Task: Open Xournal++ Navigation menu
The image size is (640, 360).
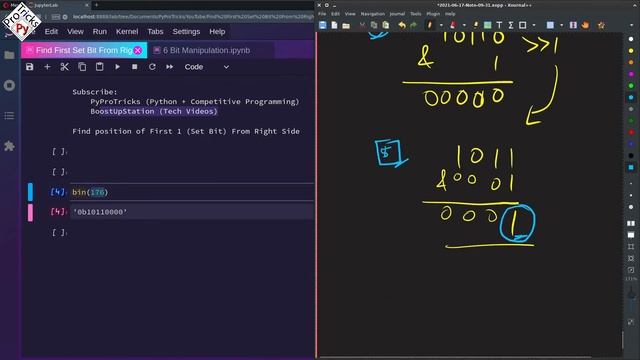Action: (372, 13)
